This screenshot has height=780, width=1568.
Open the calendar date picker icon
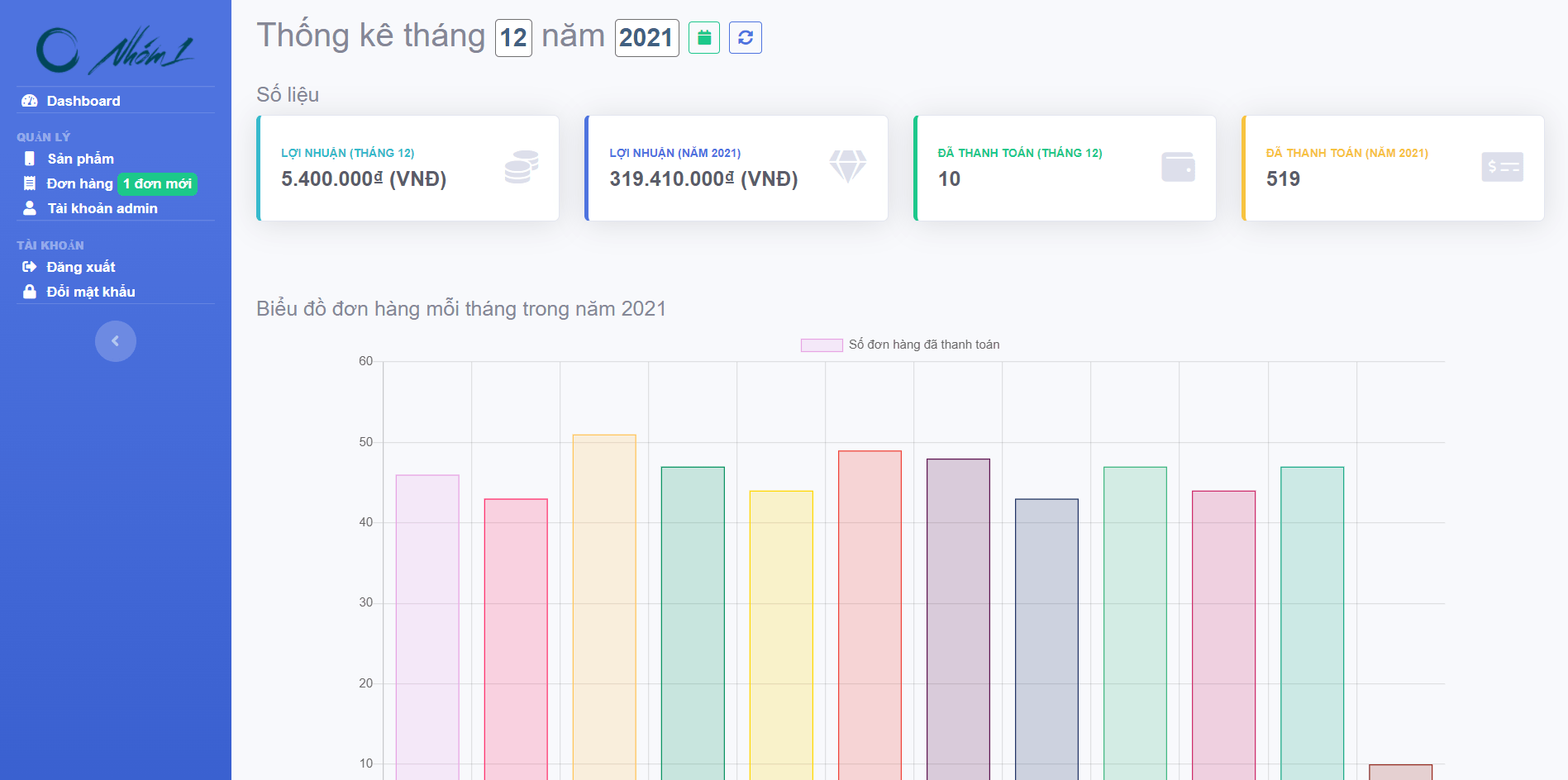(703, 36)
